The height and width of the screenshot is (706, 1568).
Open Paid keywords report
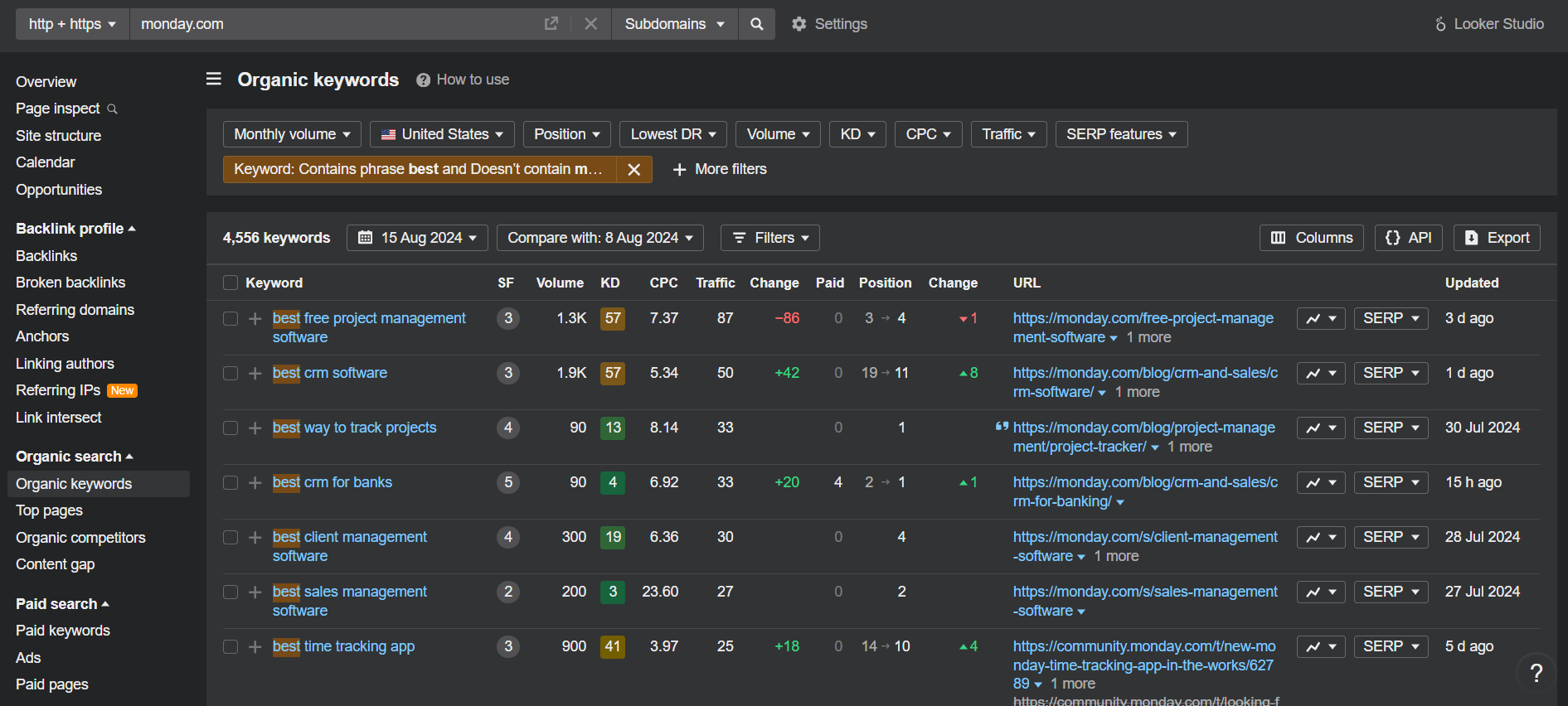click(62, 631)
